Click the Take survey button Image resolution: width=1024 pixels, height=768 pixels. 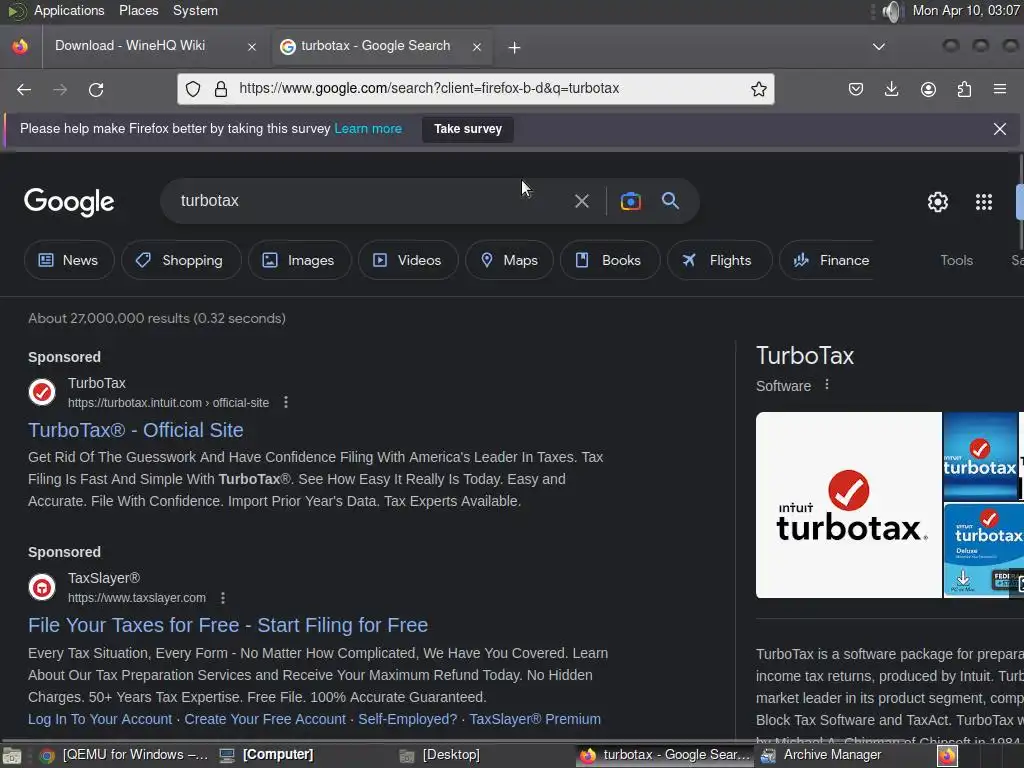(x=468, y=129)
